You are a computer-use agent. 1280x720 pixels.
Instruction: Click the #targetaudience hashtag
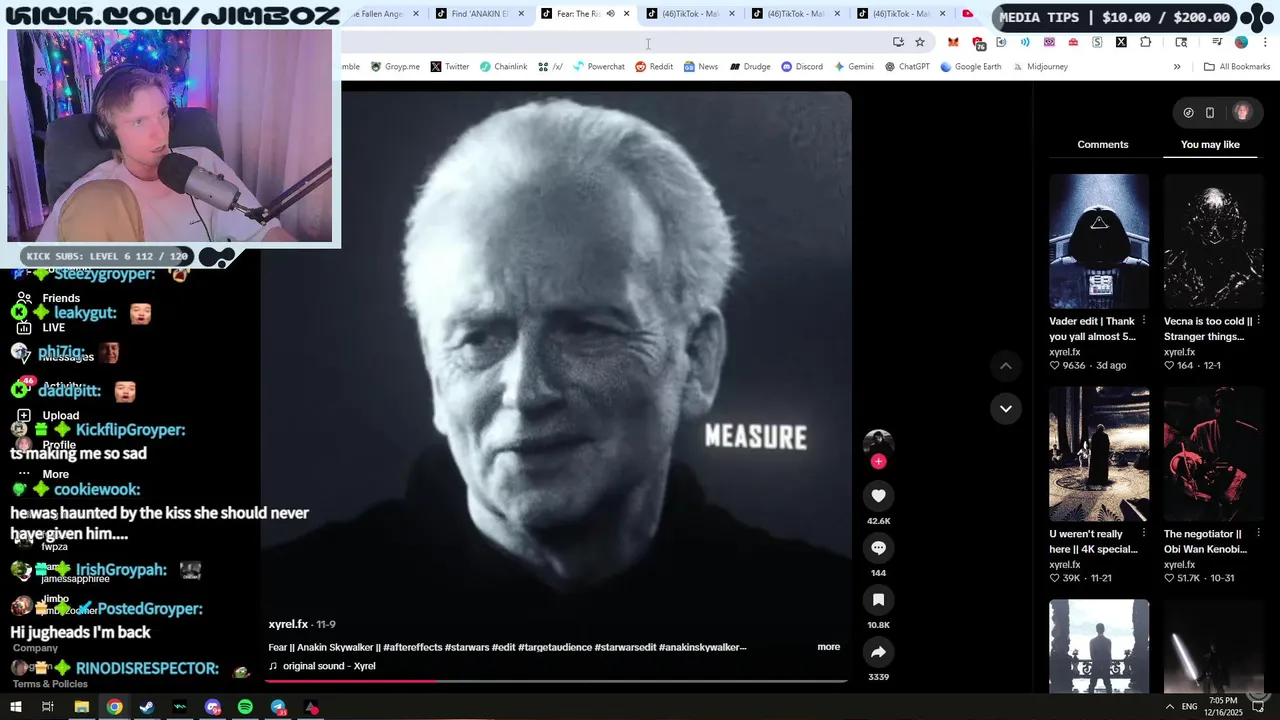(x=554, y=647)
